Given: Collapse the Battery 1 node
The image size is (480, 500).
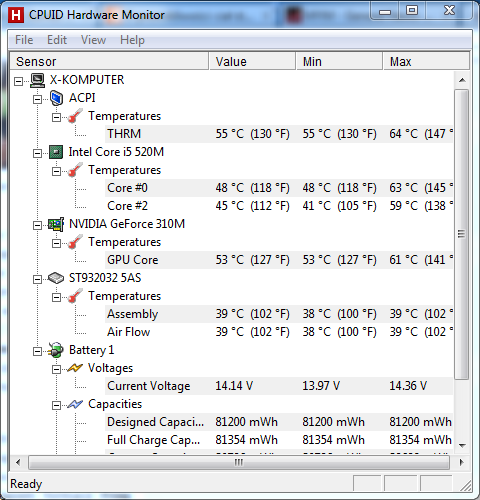Looking at the screenshot, I should 38,351.
